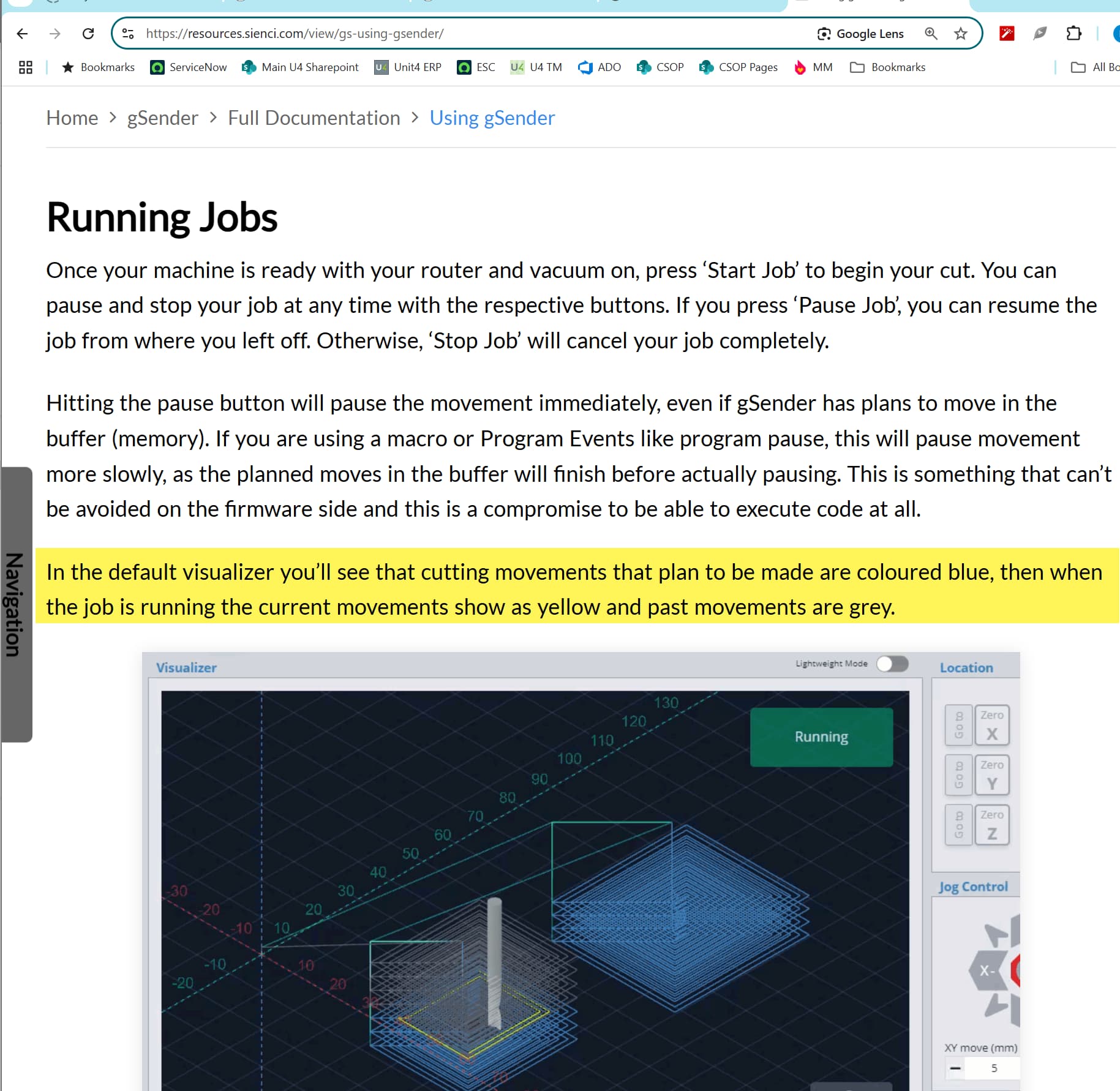Go back with the browser back arrow
The width and height of the screenshot is (1120, 1091).
click(22, 34)
